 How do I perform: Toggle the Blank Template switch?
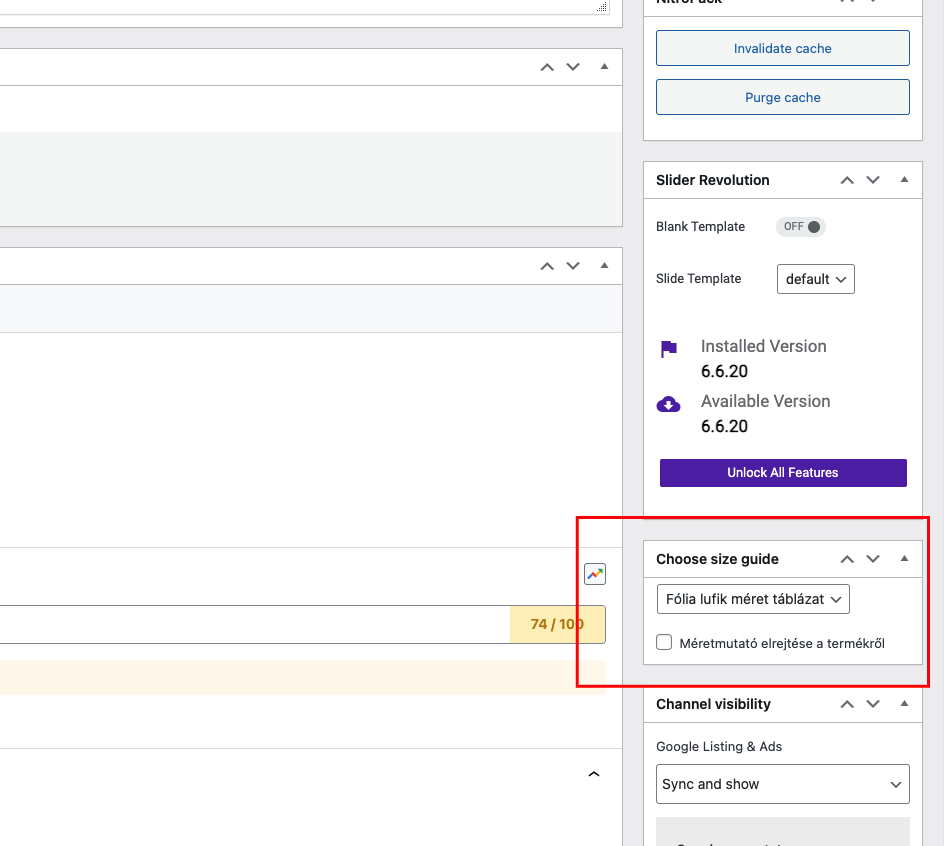(801, 226)
